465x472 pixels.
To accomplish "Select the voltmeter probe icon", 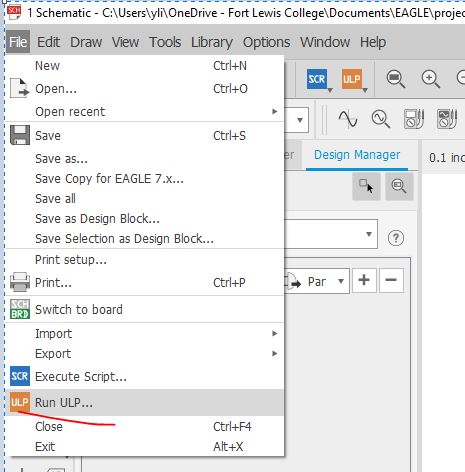I will [x=414, y=119].
